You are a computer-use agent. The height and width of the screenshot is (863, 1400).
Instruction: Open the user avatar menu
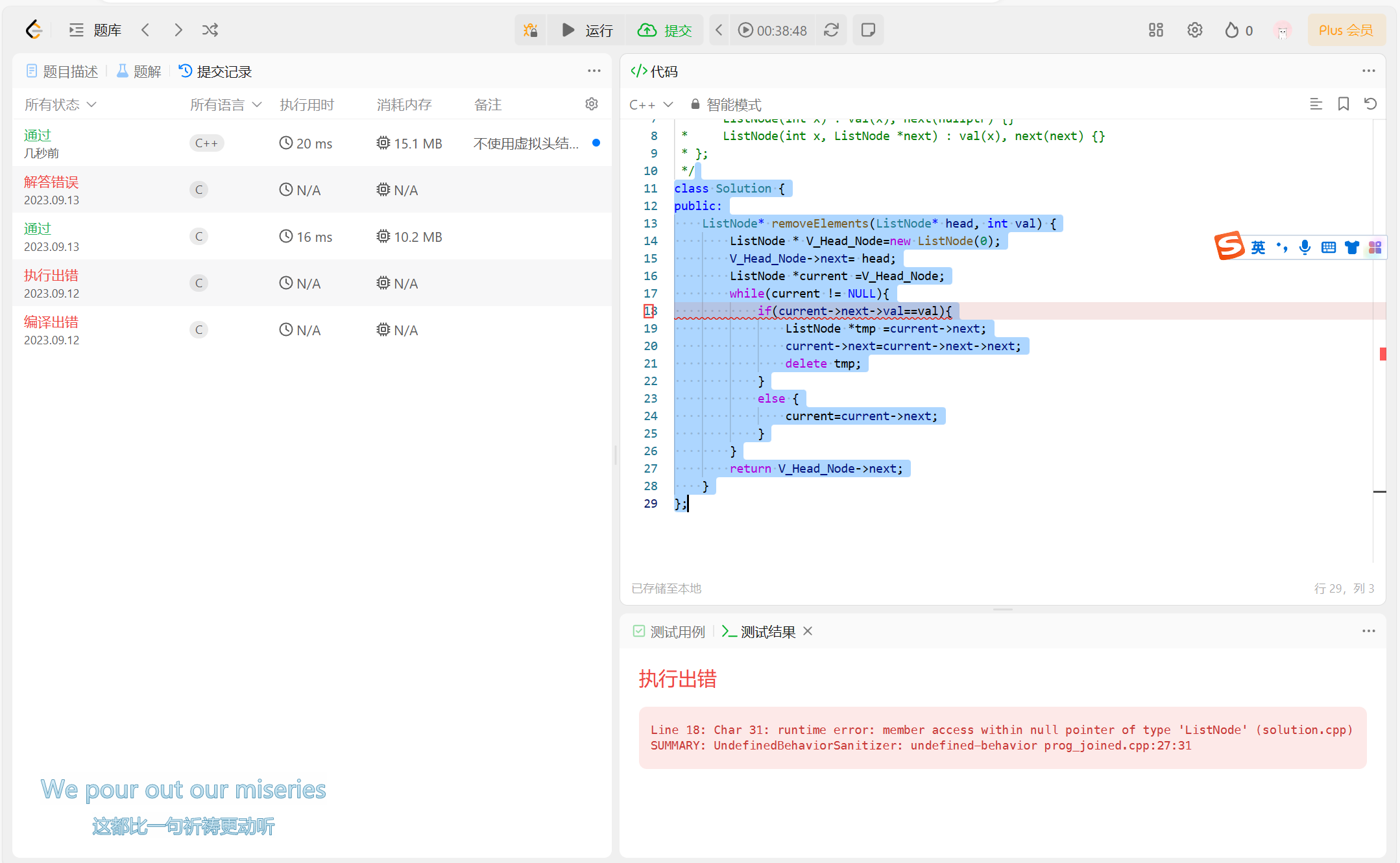point(1283,30)
